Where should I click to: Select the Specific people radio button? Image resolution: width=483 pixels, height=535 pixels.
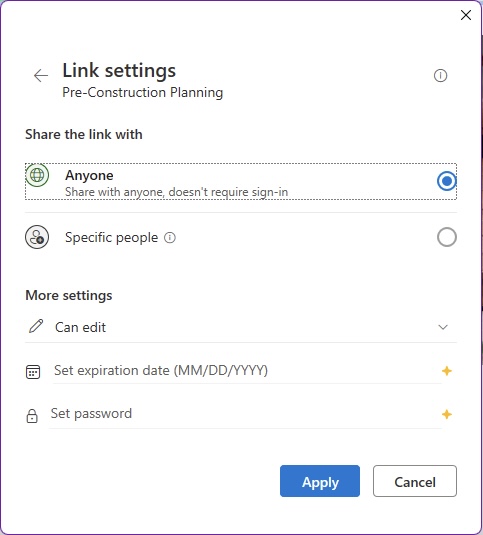coord(447,237)
